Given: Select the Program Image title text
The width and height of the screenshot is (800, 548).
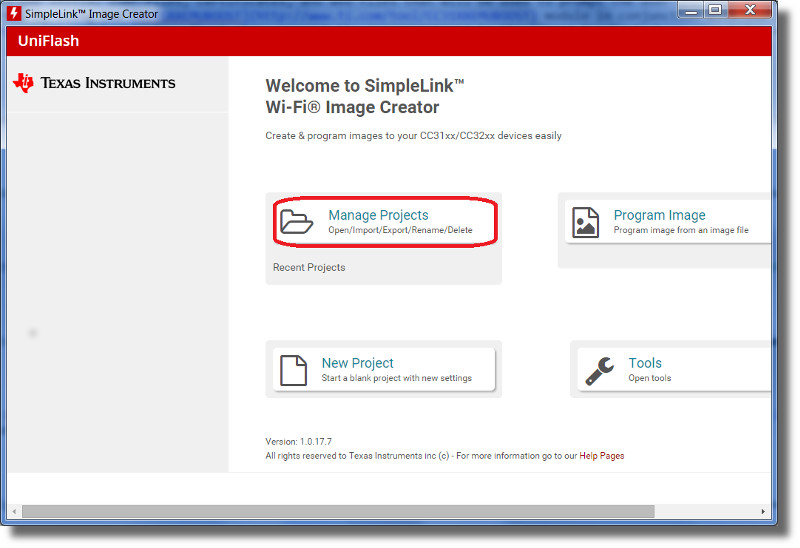Looking at the screenshot, I should 659,215.
